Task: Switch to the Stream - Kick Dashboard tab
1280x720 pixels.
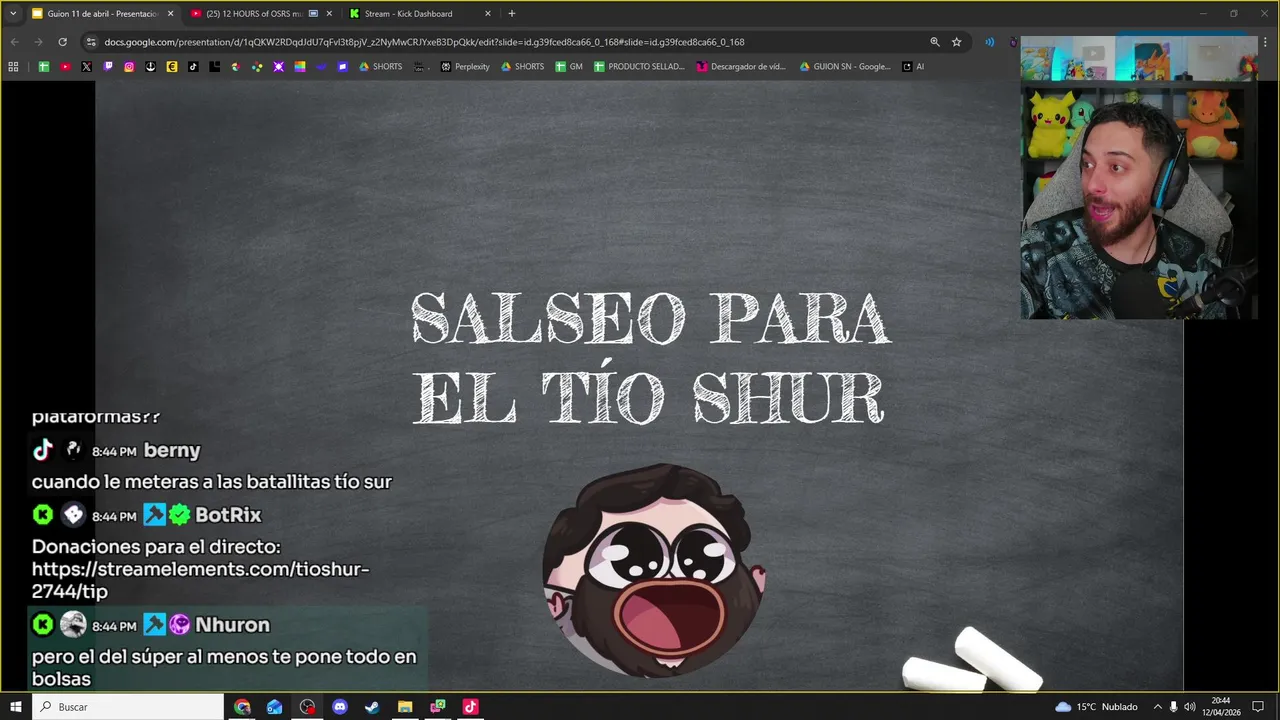Action: pyautogui.click(x=408, y=14)
